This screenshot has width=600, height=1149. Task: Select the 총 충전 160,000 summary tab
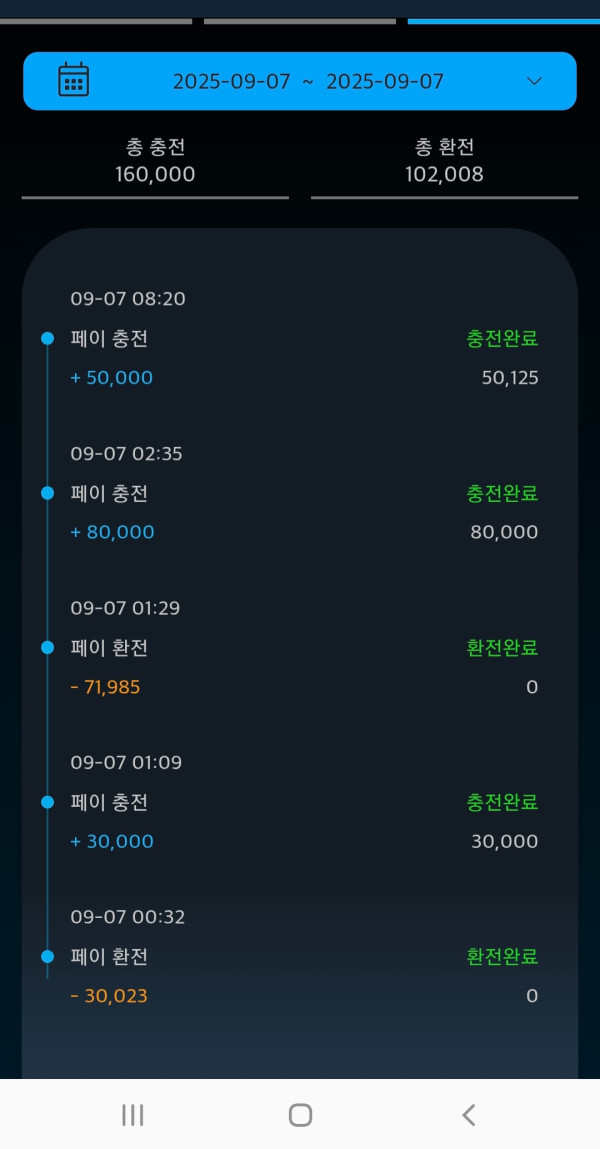[155, 161]
